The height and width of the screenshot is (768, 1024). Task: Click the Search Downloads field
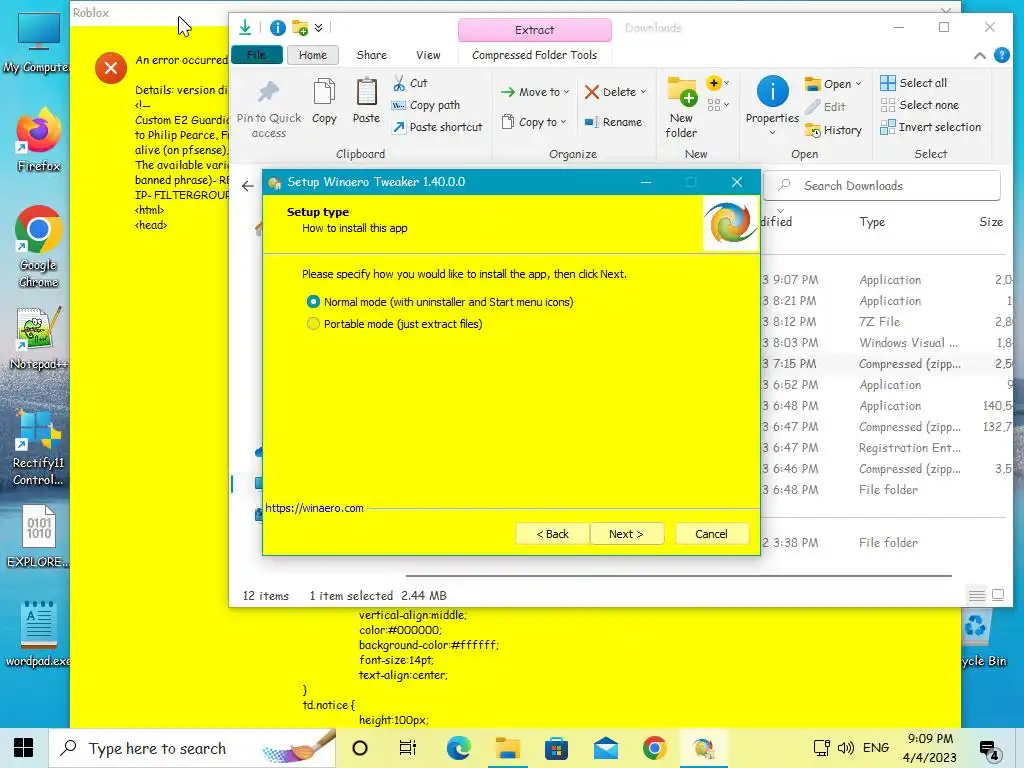click(x=882, y=185)
